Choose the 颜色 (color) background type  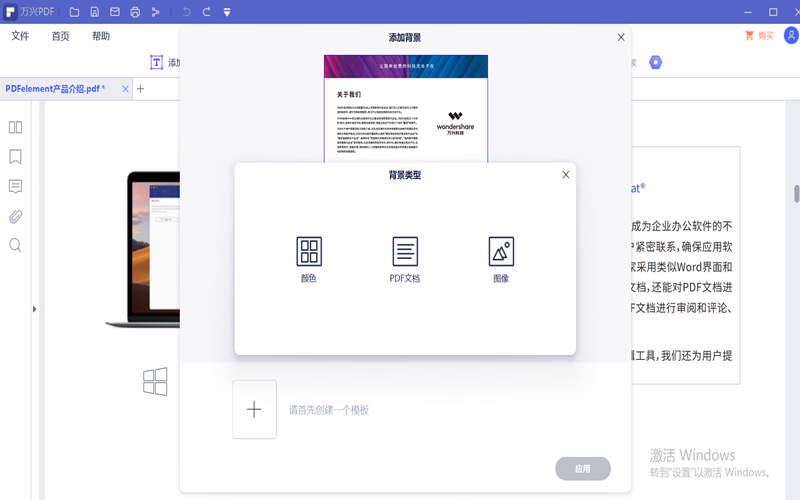[x=309, y=258]
